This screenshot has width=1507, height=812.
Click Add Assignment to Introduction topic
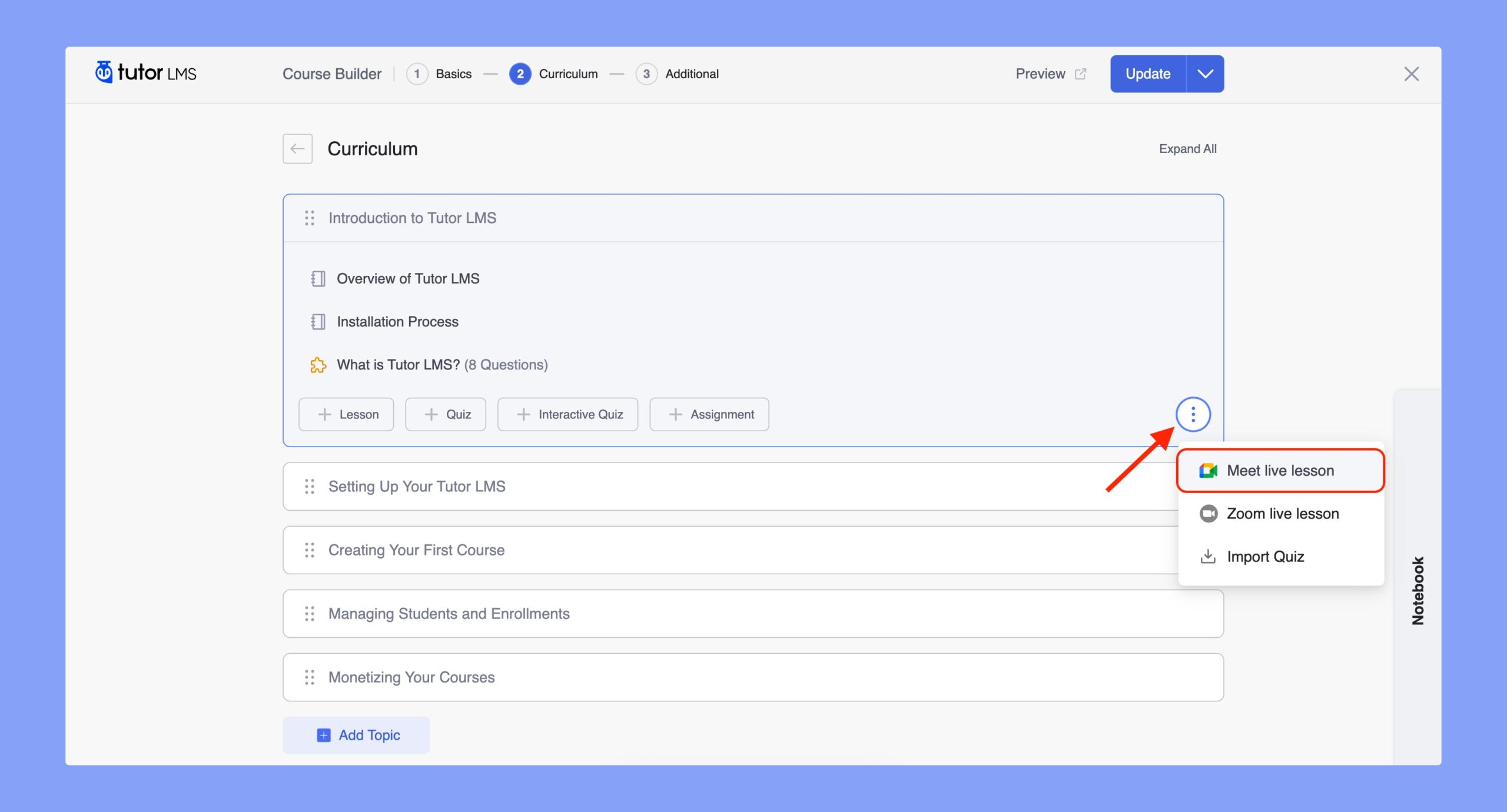click(711, 413)
